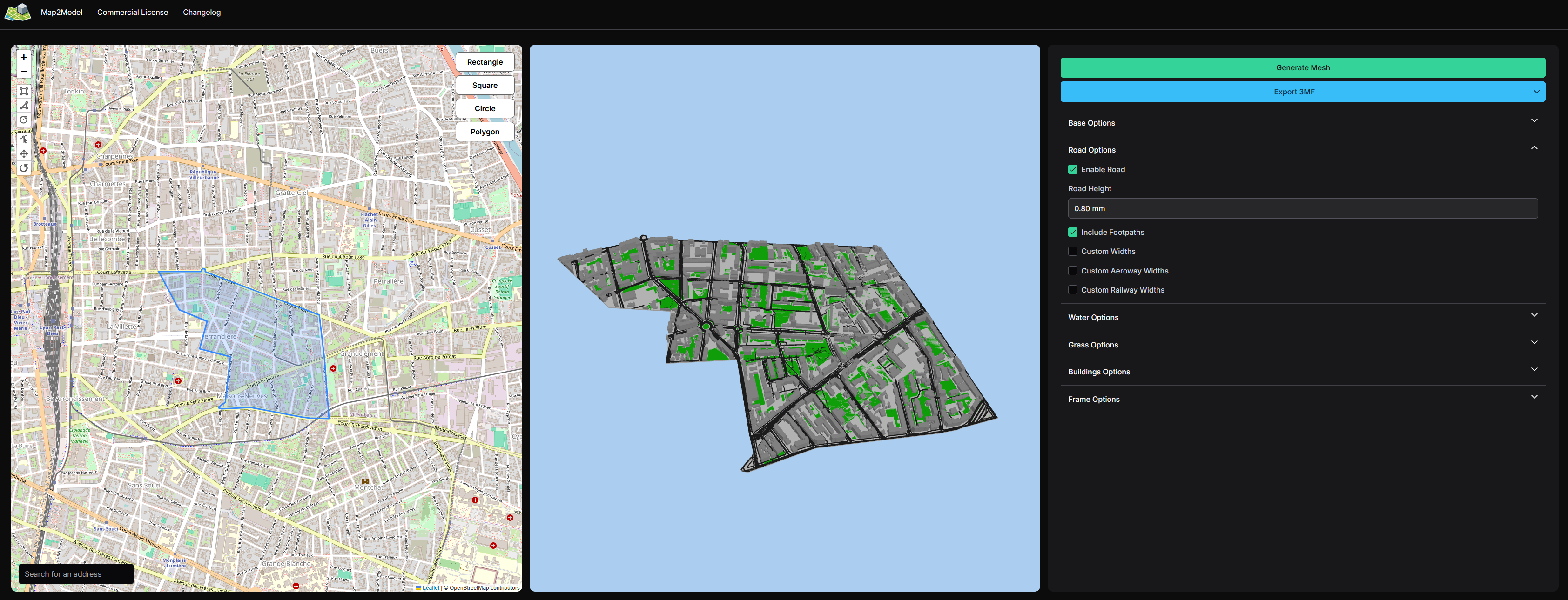This screenshot has height=600, width=1568.
Task: Enable the Custom Widths checkbox
Action: [1072, 251]
